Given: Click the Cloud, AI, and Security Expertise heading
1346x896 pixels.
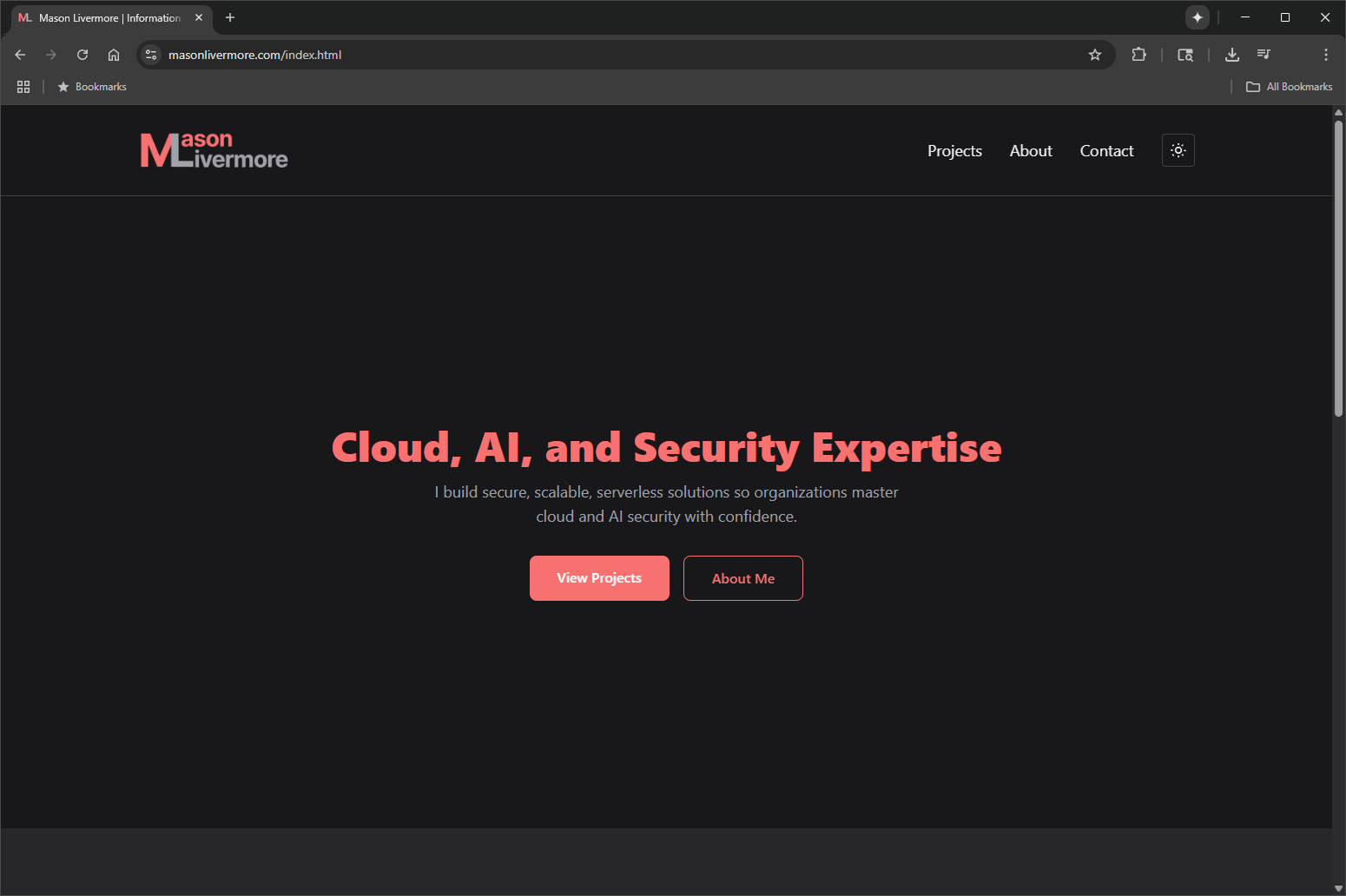Looking at the screenshot, I should click(666, 448).
